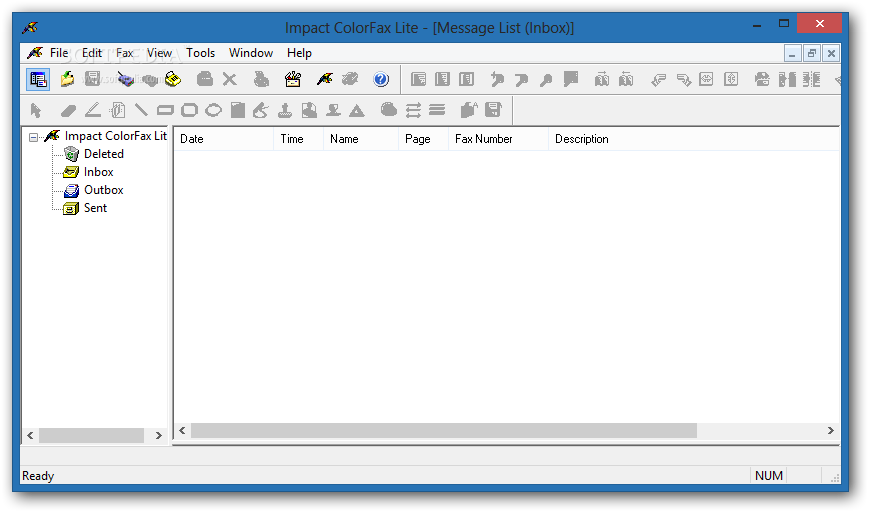Open the Edit menu
The height and width of the screenshot is (512, 869).
(92, 53)
